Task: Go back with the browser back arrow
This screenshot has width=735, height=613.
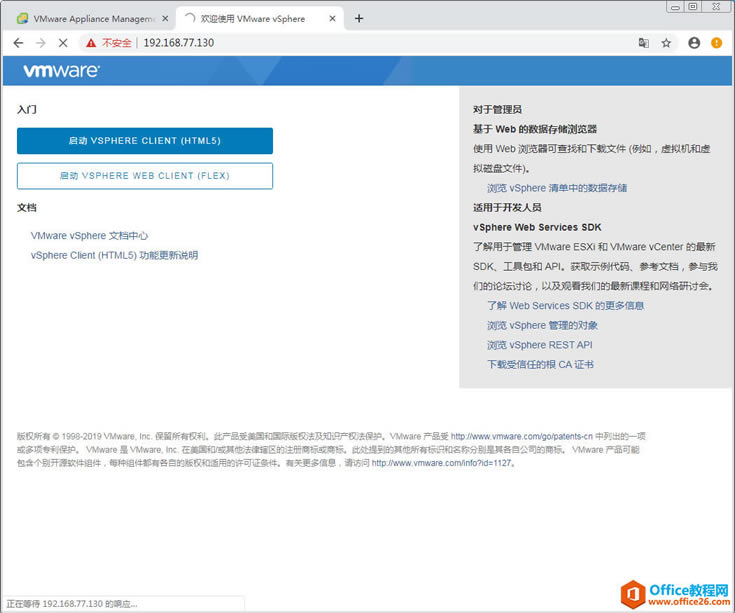Action: click(18, 43)
